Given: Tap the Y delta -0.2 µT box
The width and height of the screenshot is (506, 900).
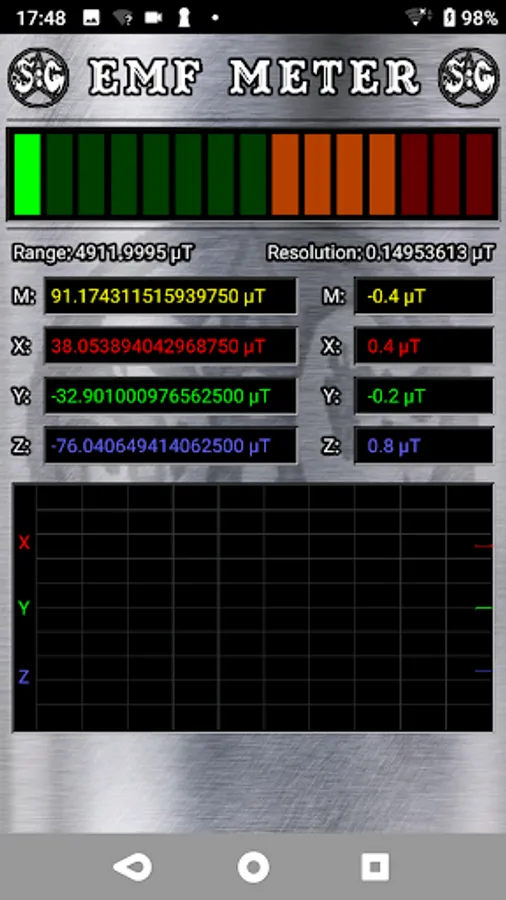Looking at the screenshot, I should pyautogui.click(x=423, y=396).
